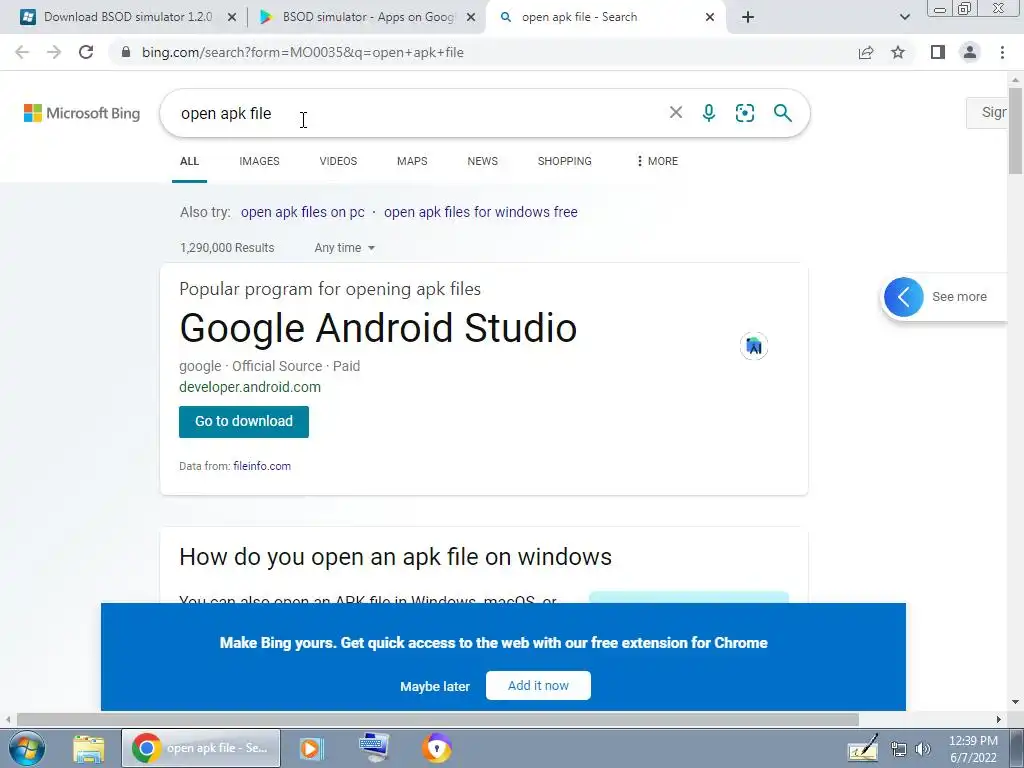Click inside the Bing search input
This screenshot has height=768, width=1024.
pyautogui.click(x=418, y=113)
